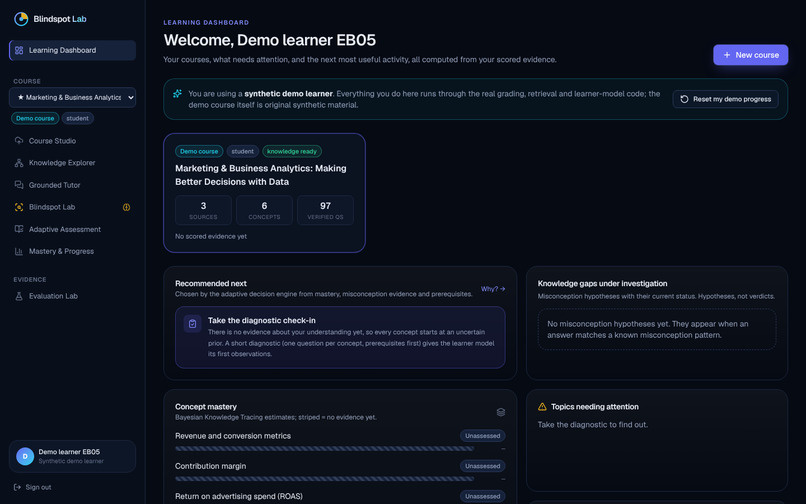Click the 97 Verified Qs stat box
The height and width of the screenshot is (504, 806).
click(x=325, y=210)
